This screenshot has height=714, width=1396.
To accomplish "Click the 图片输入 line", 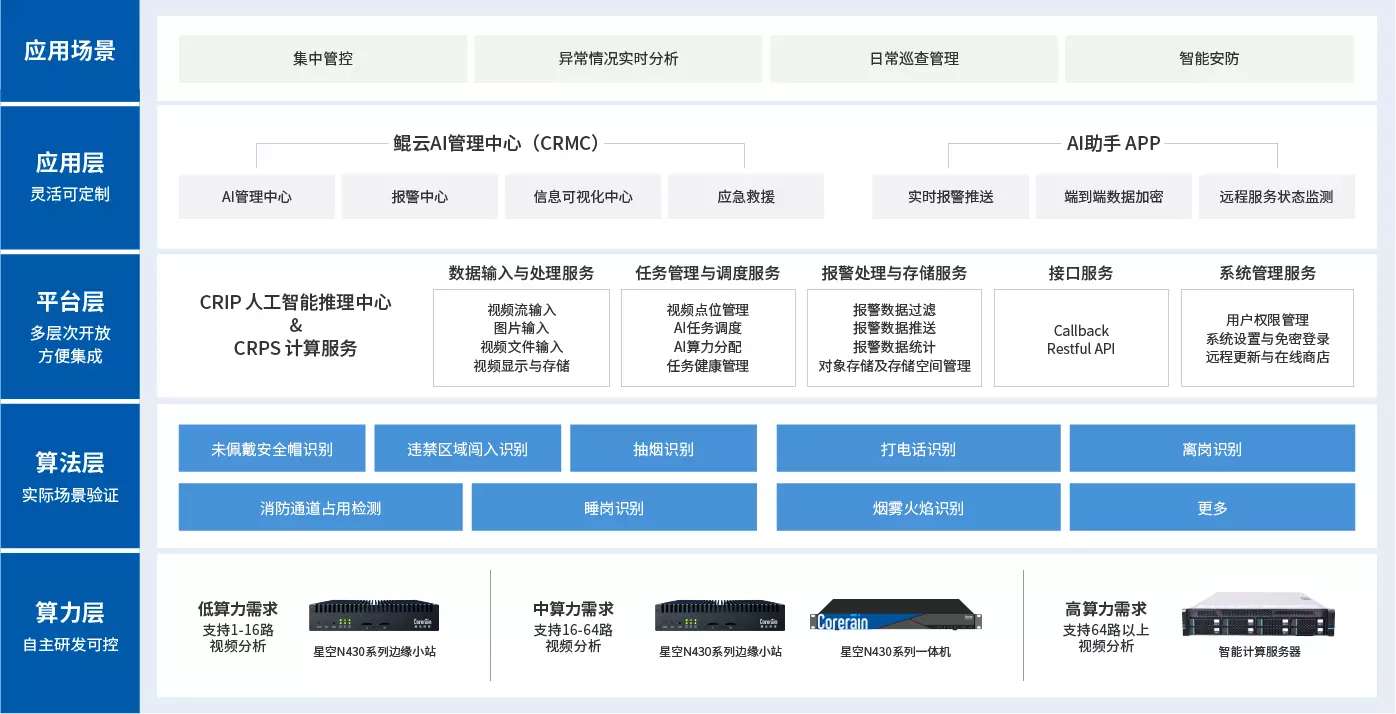I will coord(521,328).
